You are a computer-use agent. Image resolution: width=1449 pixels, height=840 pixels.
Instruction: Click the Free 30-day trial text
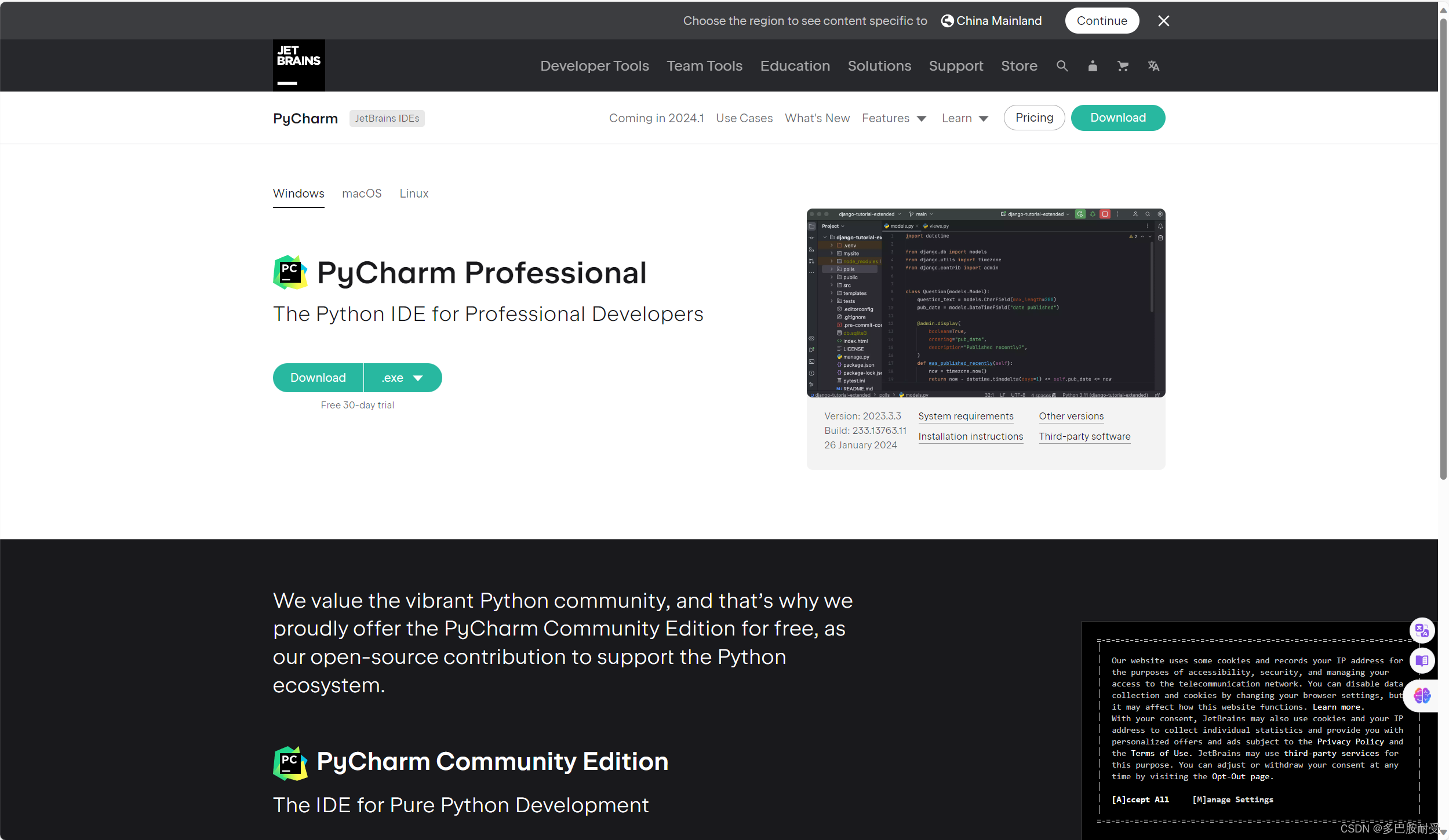tap(357, 405)
